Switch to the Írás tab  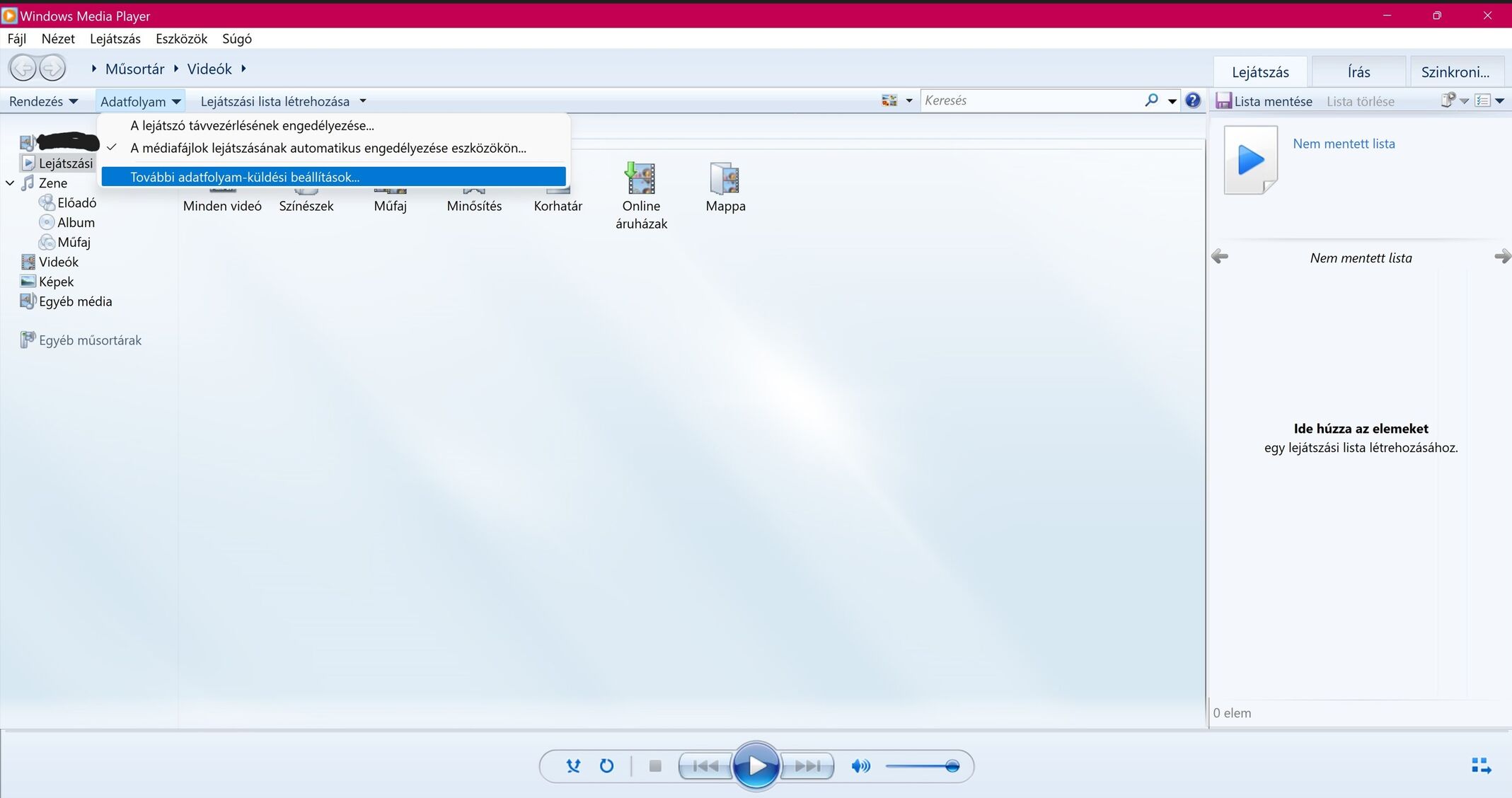tap(1358, 72)
